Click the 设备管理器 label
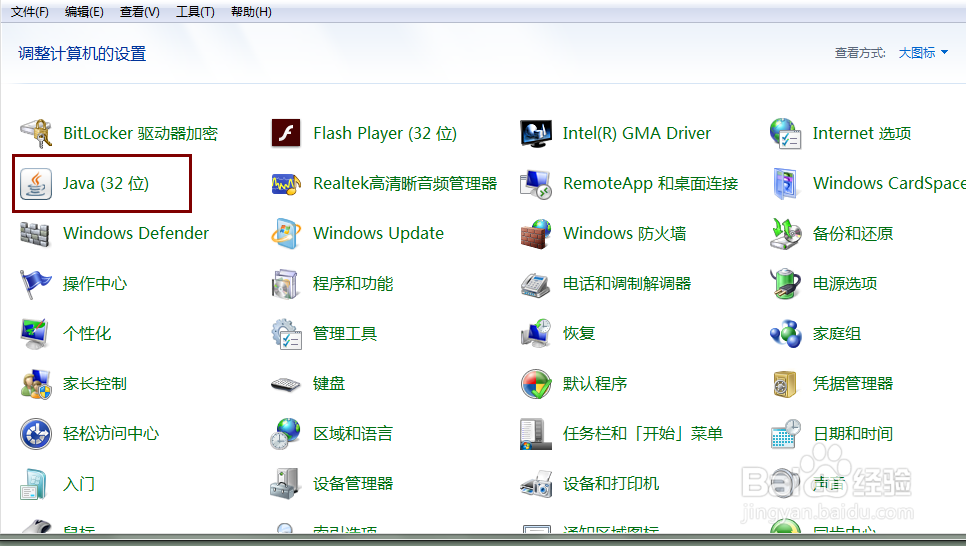 [353, 484]
